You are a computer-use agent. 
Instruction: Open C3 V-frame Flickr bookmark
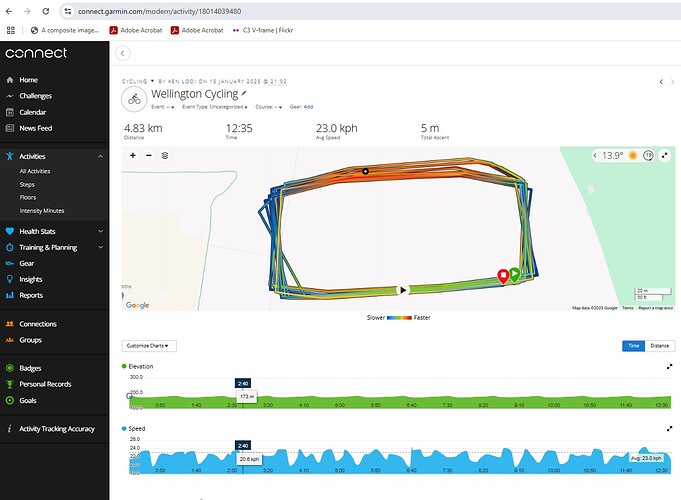click(x=263, y=30)
